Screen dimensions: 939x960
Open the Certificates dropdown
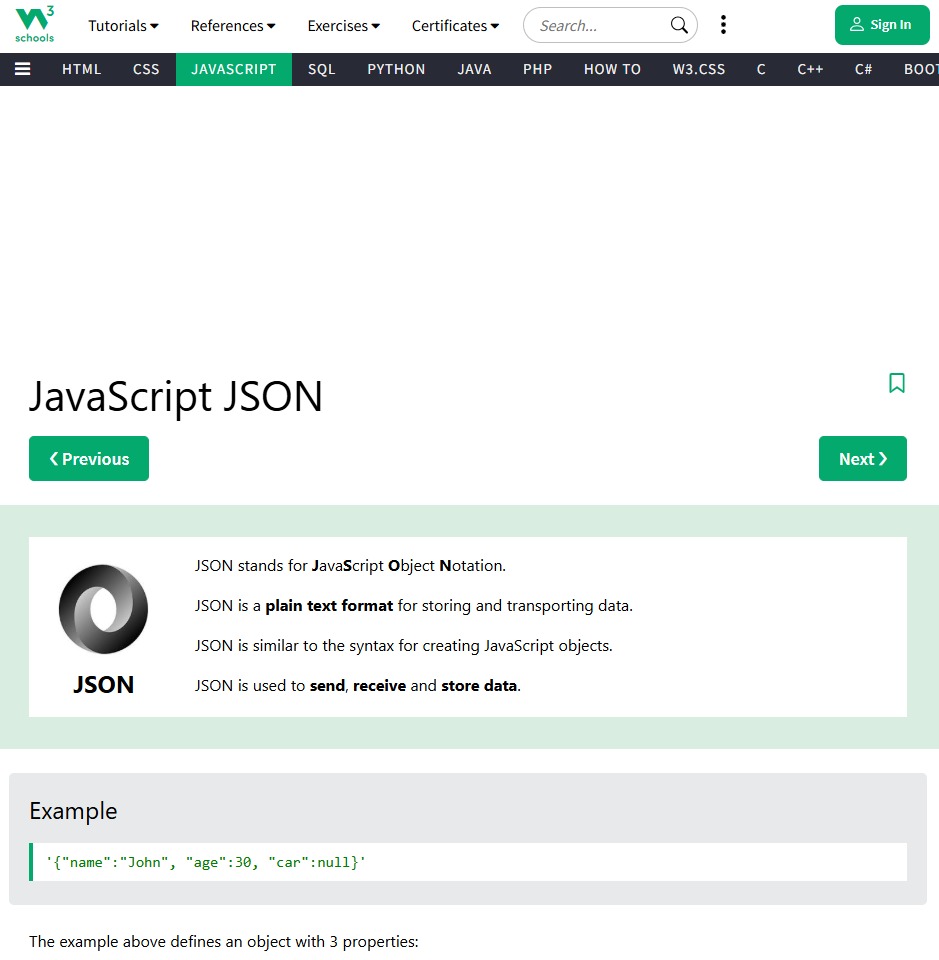point(455,25)
